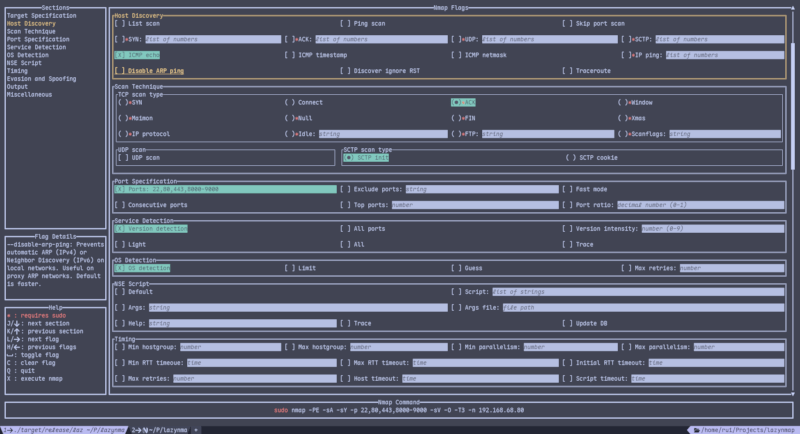Select Timing in the Sections list
The height and width of the screenshot is (434, 800).
[x=17, y=71]
